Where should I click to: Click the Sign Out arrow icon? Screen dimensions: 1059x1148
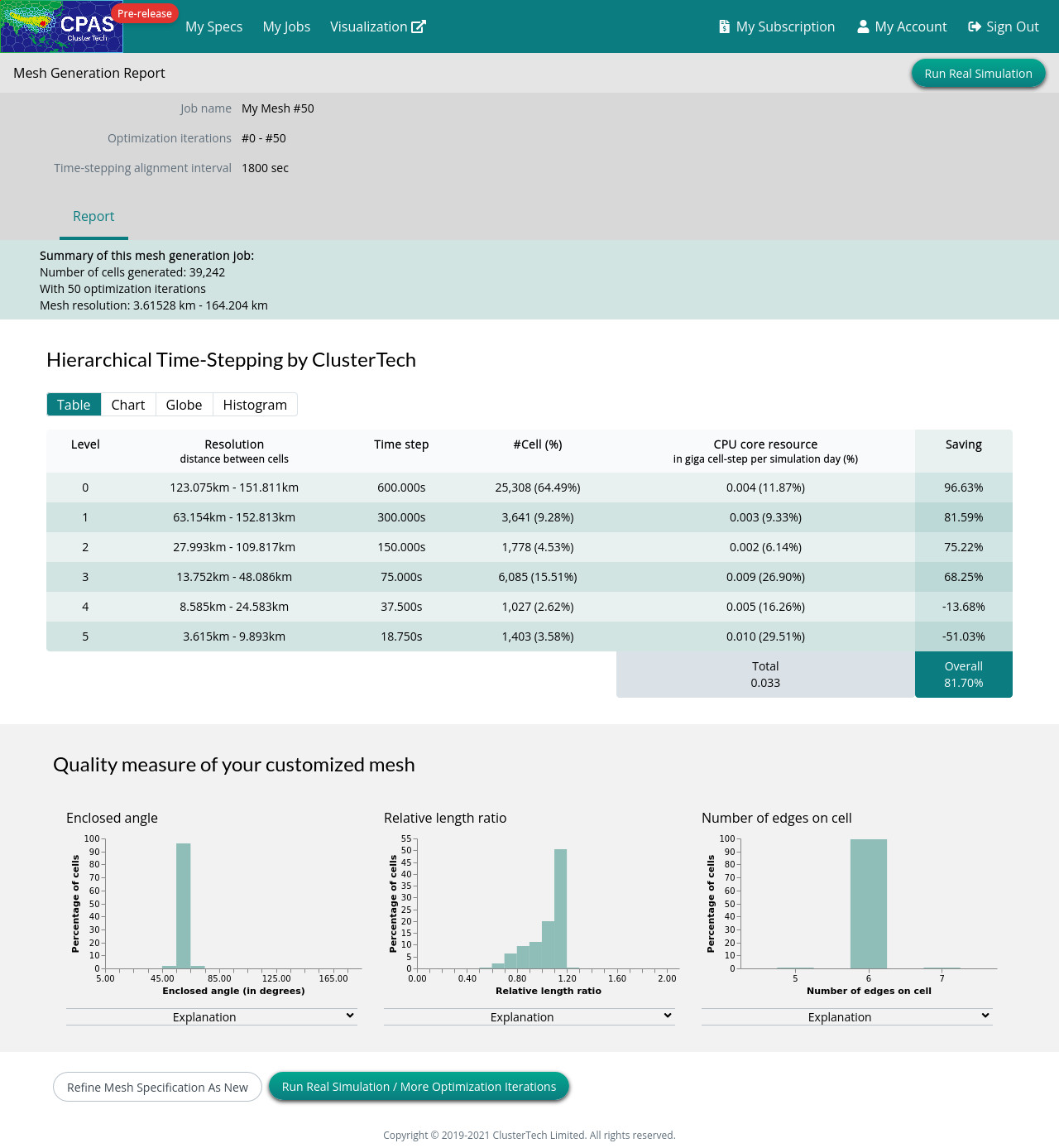975,26
